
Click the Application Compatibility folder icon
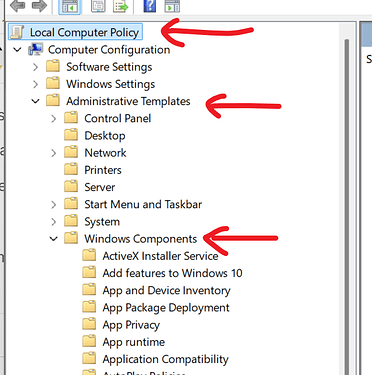click(x=89, y=359)
